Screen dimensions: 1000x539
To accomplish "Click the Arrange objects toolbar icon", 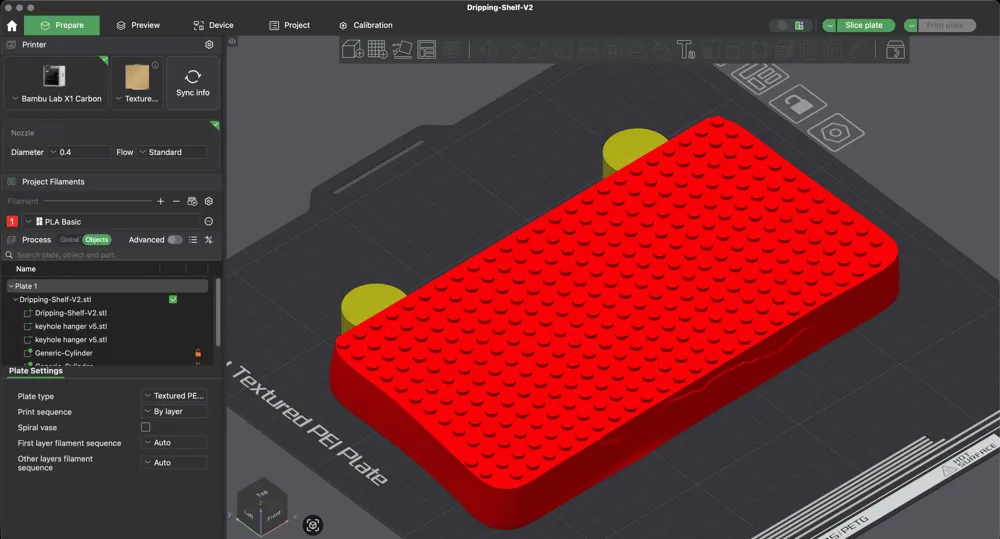I will coord(427,49).
